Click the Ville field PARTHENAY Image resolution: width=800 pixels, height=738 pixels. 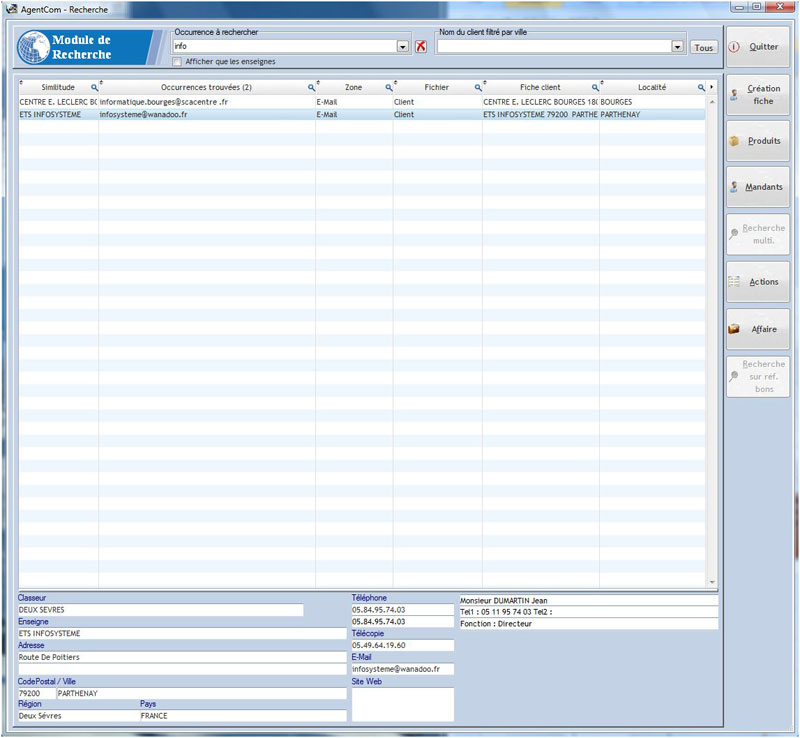tap(202, 694)
